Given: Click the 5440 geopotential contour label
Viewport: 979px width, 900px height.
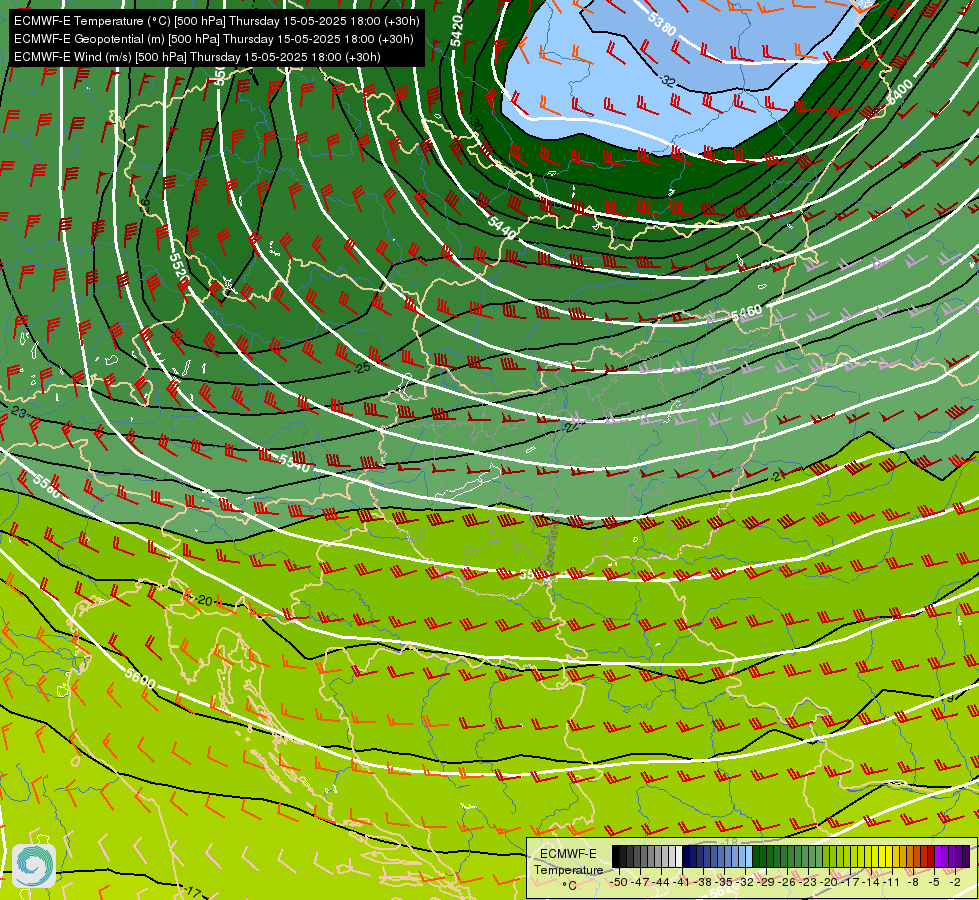Looking at the screenshot, I should (x=502, y=228).
